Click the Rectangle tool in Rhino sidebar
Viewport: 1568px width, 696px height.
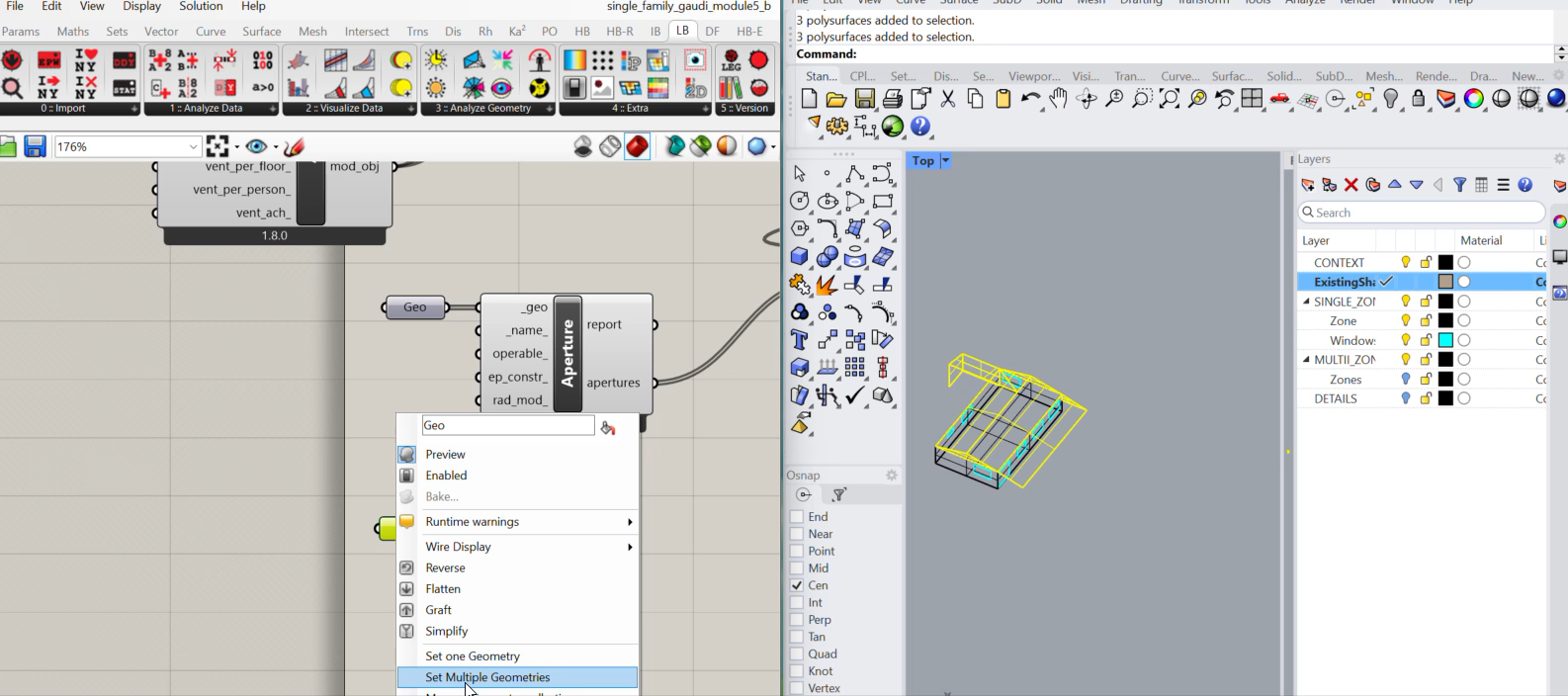coord(883,202)
